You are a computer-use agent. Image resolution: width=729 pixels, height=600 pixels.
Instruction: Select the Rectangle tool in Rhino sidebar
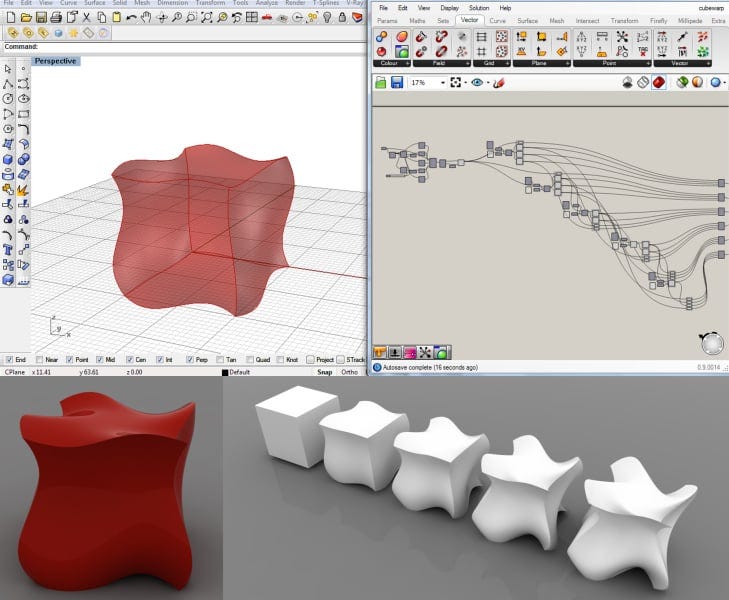(x=23, y=114)
